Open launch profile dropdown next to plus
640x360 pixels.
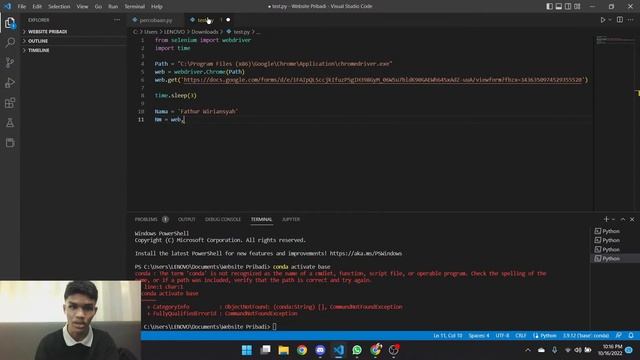point(613,219)
